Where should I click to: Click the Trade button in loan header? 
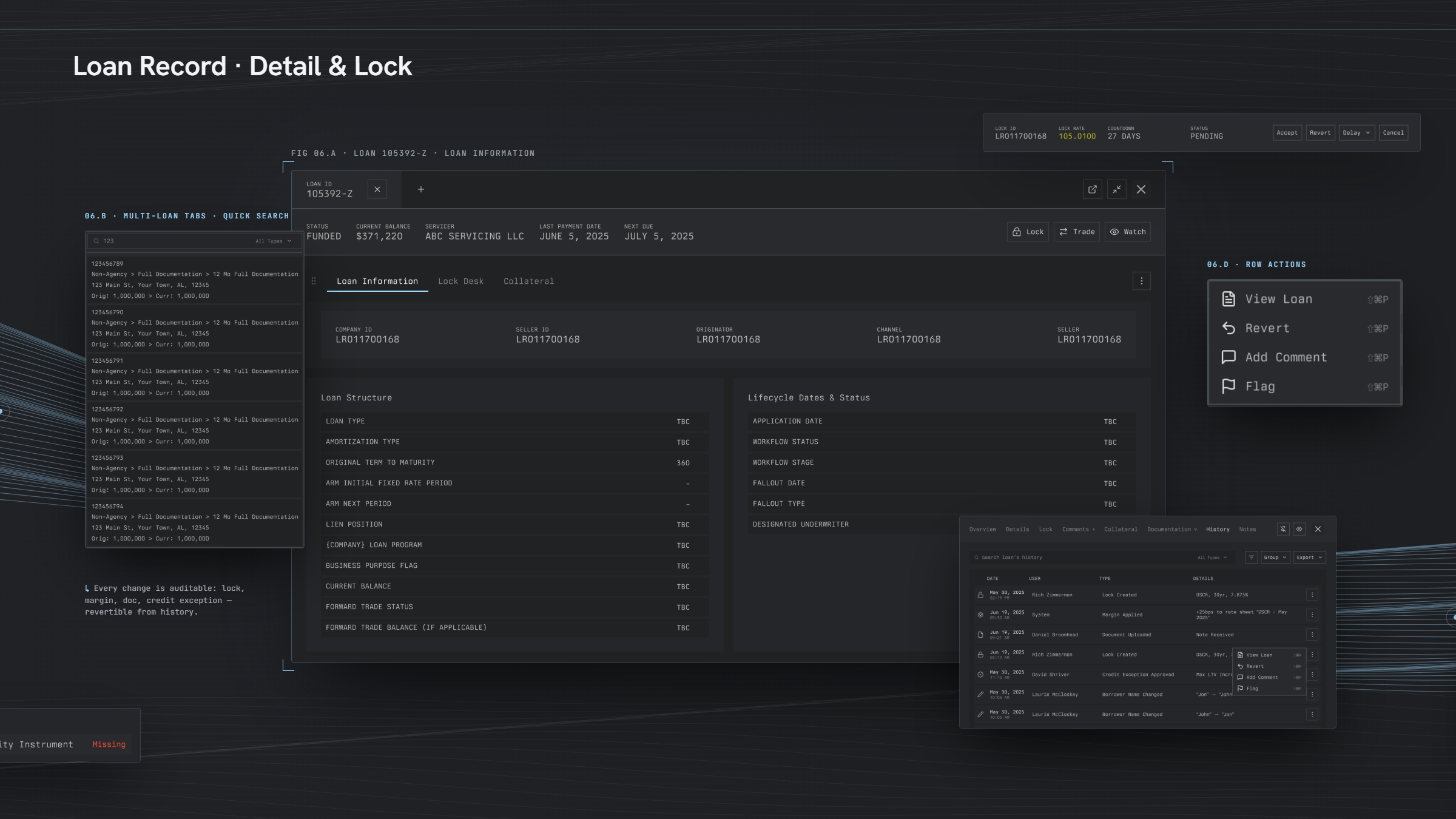point(1077,232)
